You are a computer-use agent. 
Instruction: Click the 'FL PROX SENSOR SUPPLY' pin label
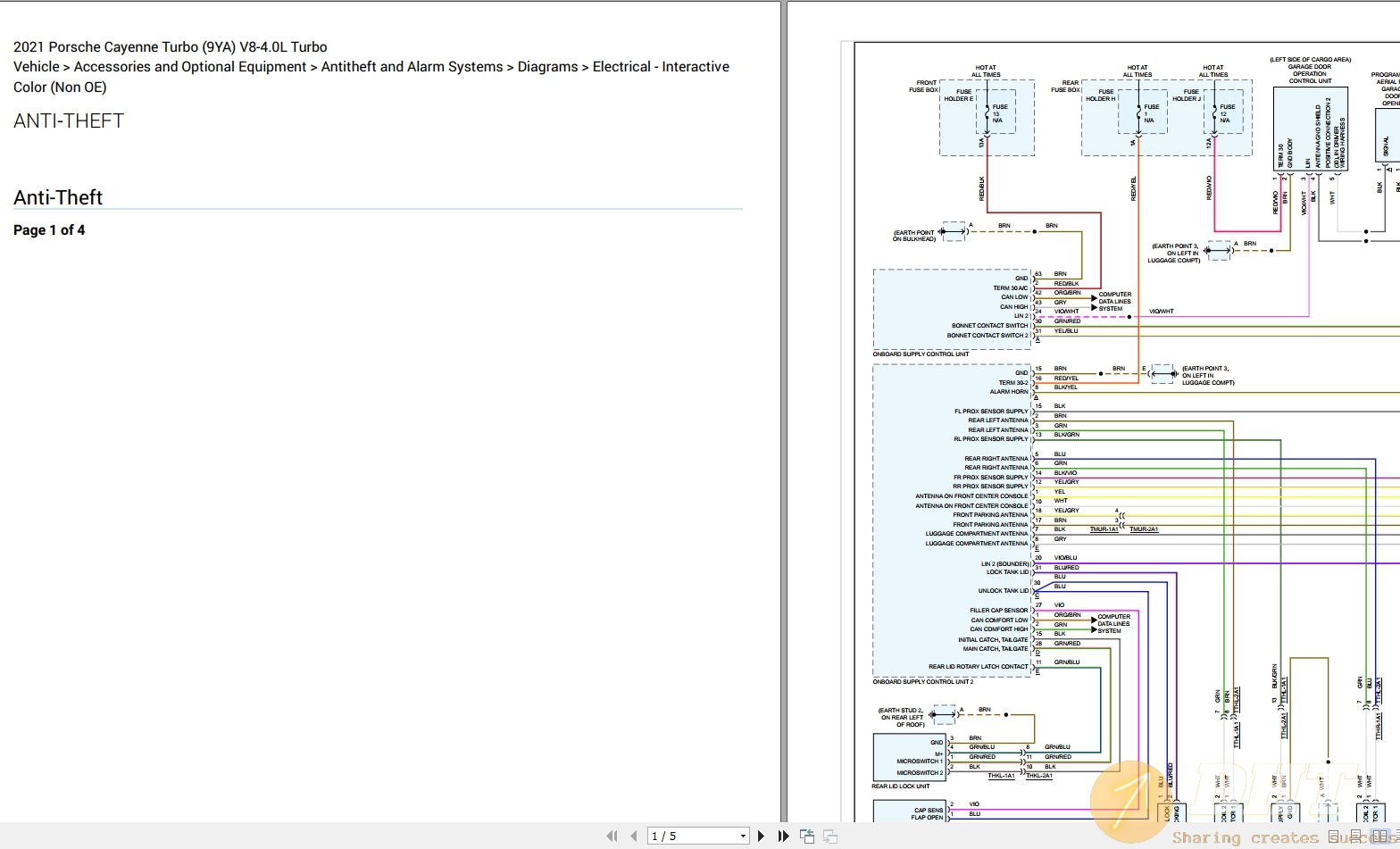[991, 412]
